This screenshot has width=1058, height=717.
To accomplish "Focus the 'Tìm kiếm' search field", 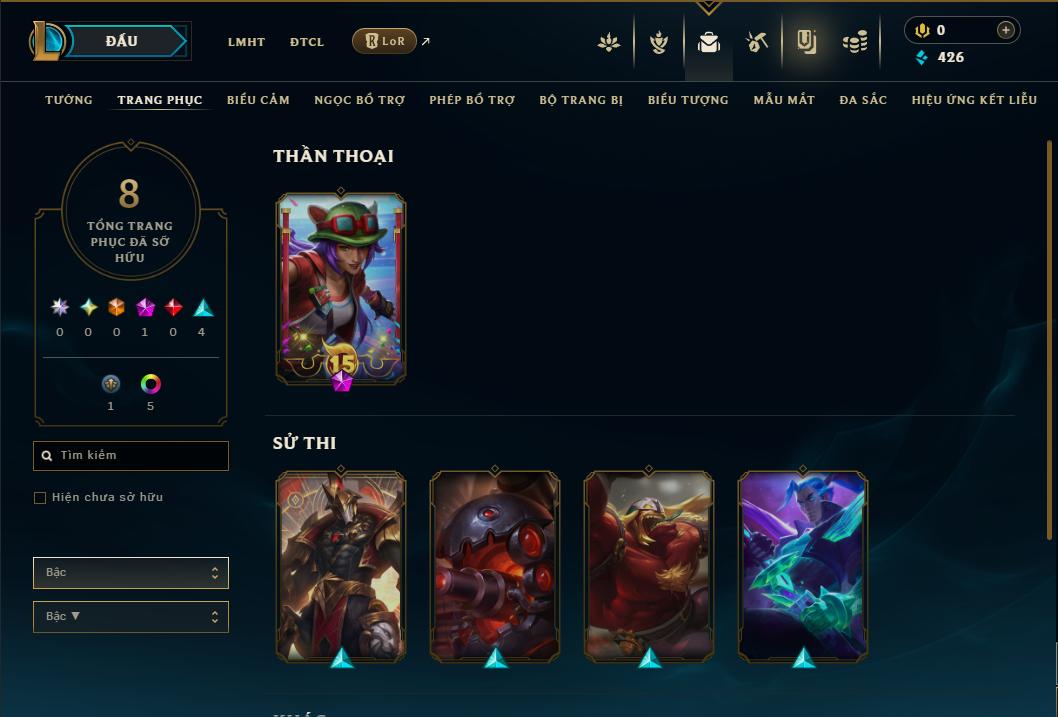I will pyautogui.click(x=131, y=456).
